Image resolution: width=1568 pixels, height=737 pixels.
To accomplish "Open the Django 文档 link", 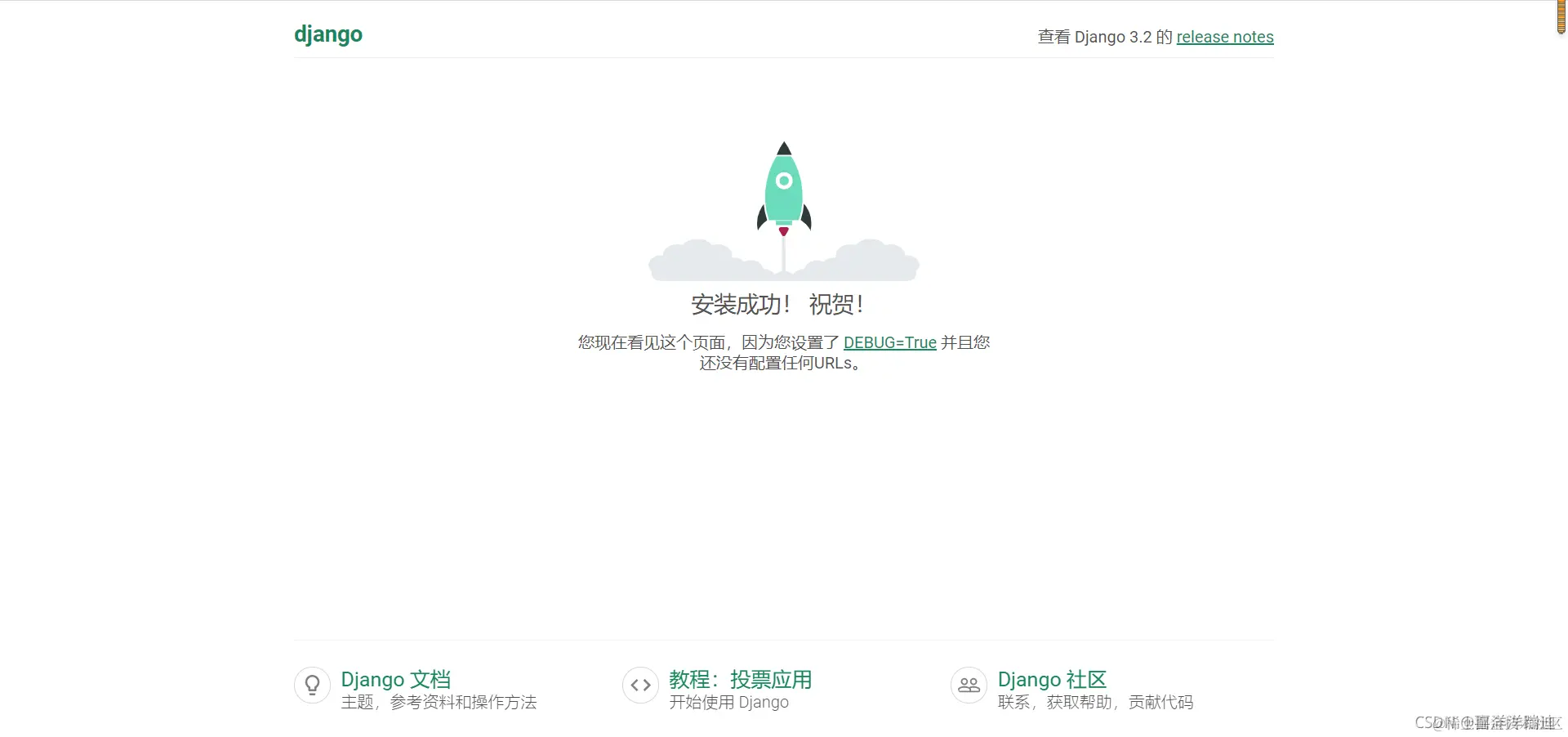I will (x=396, y=679).
